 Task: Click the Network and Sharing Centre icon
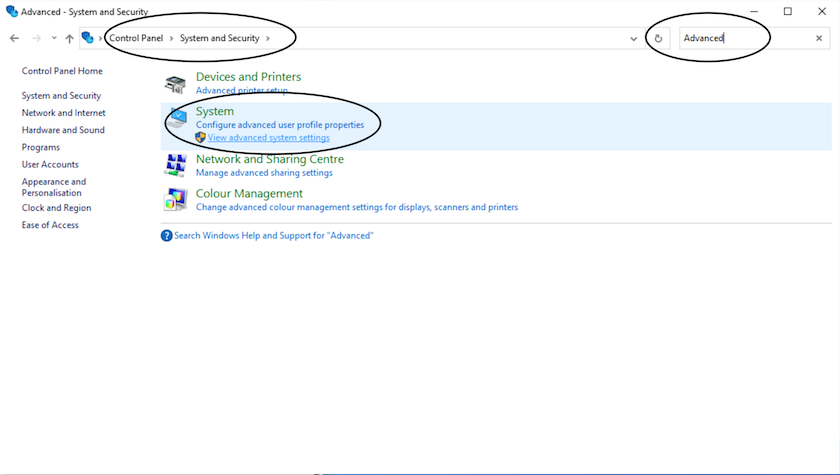(x=176, y=165)
